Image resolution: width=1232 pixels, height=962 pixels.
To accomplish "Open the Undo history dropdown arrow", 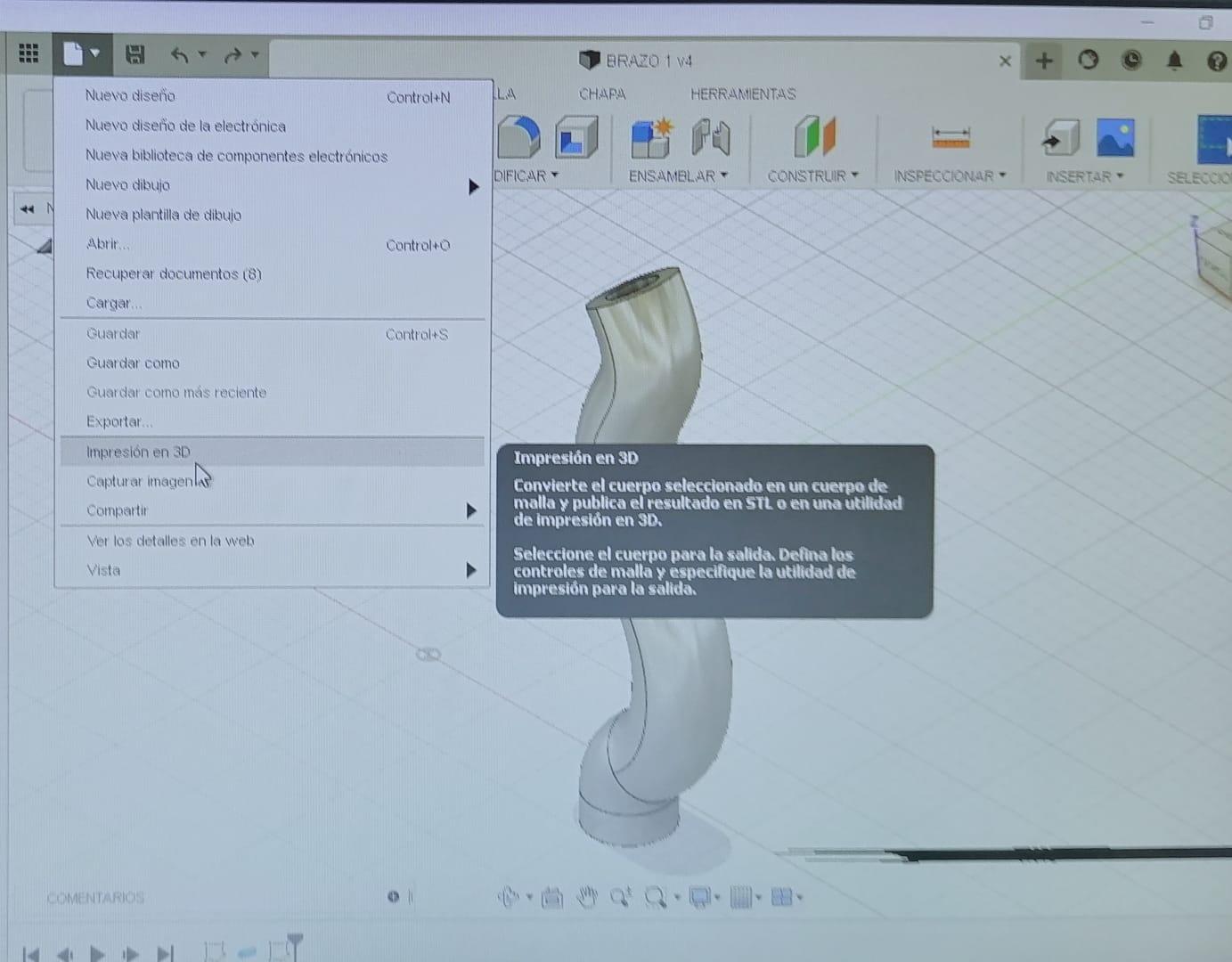I will click(x=202, y=54).
